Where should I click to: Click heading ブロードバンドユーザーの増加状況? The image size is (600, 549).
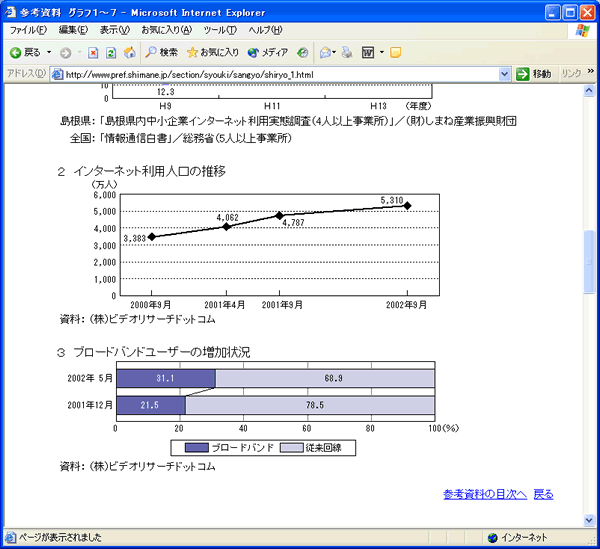pyautogui.click(x=161, y=352)
